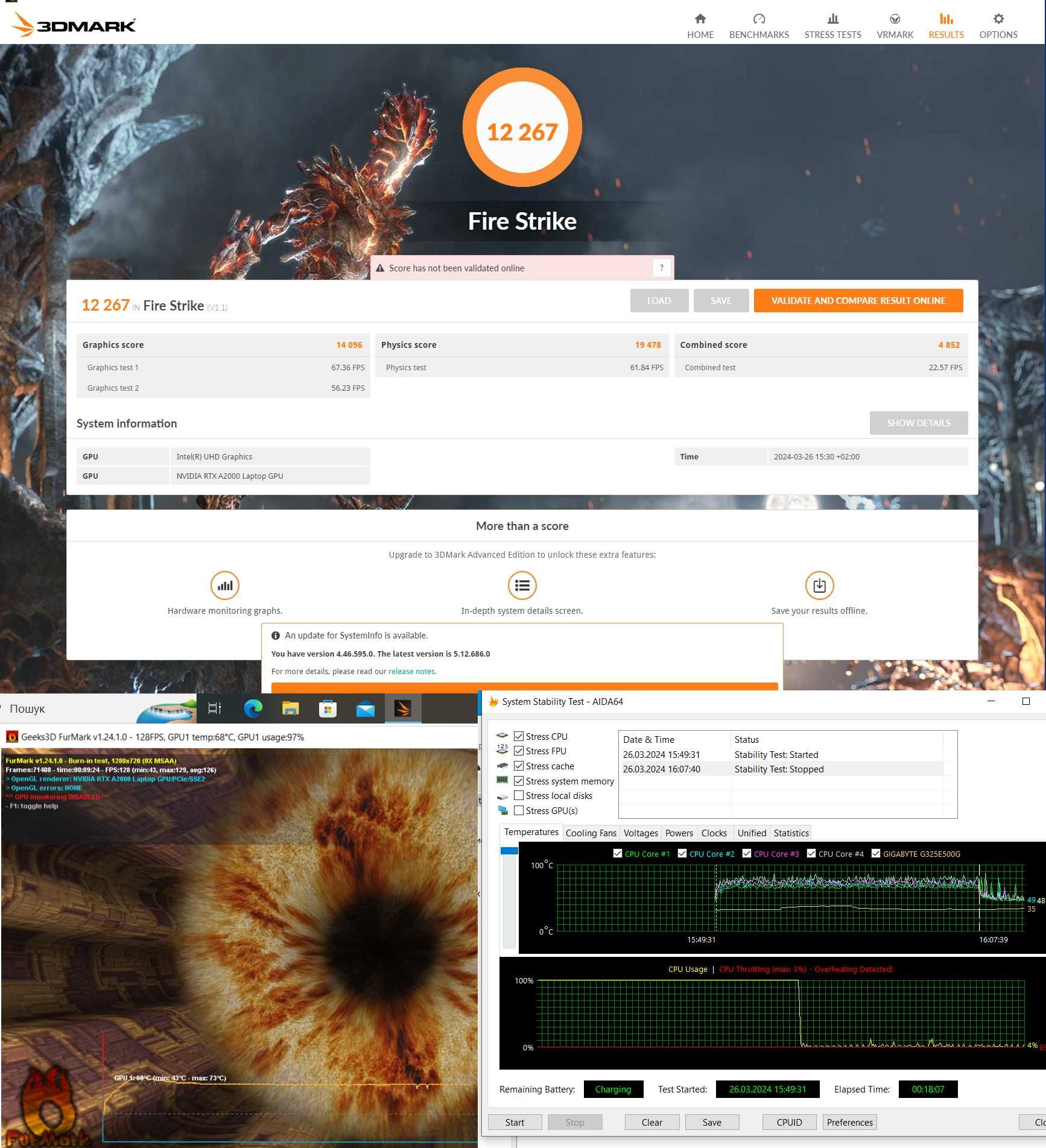The width and height of the screenshot is (1046, 1148).
Task: Open the Unified tab
Action: [752, 833]
